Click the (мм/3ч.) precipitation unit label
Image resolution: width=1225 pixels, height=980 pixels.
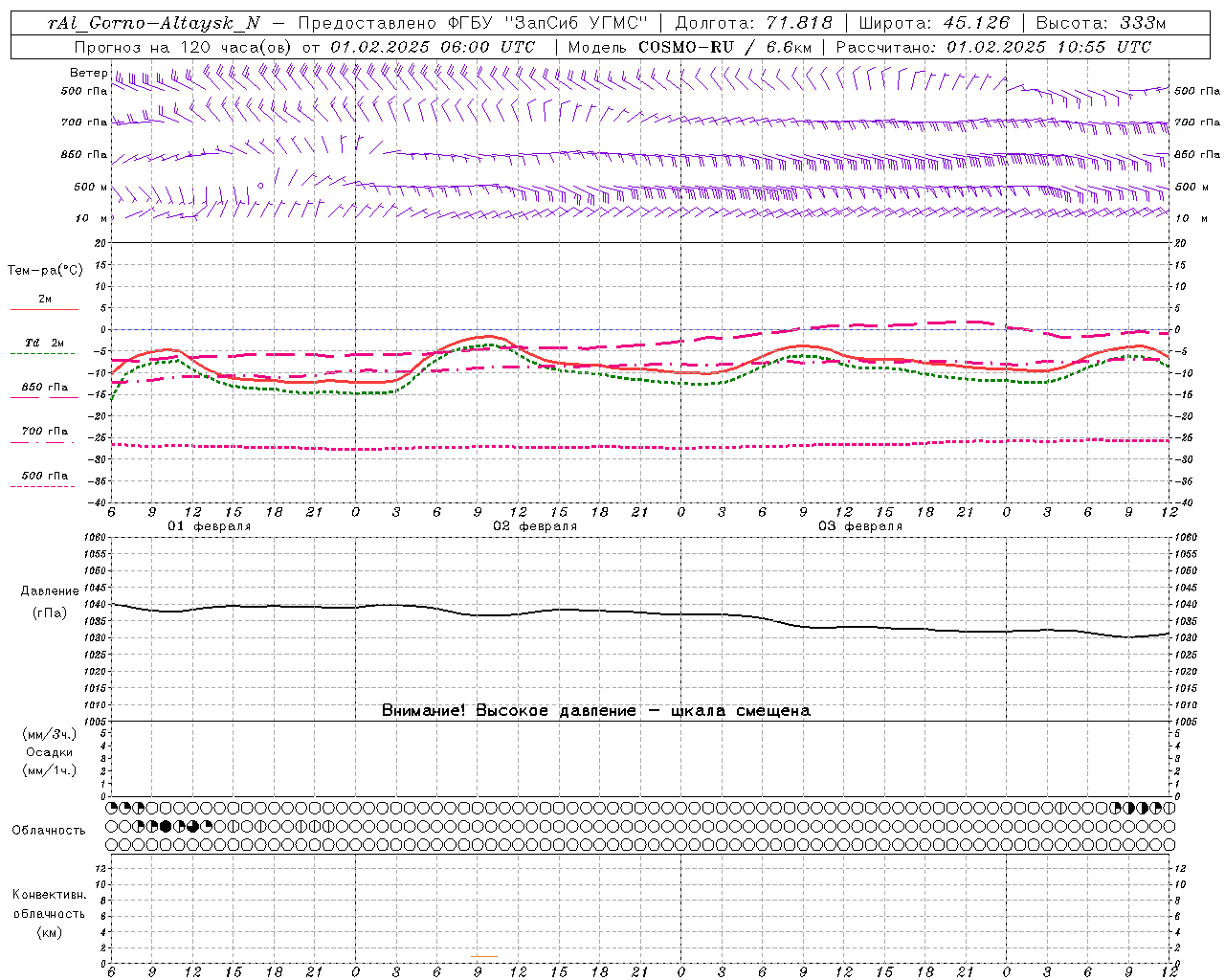50,734
